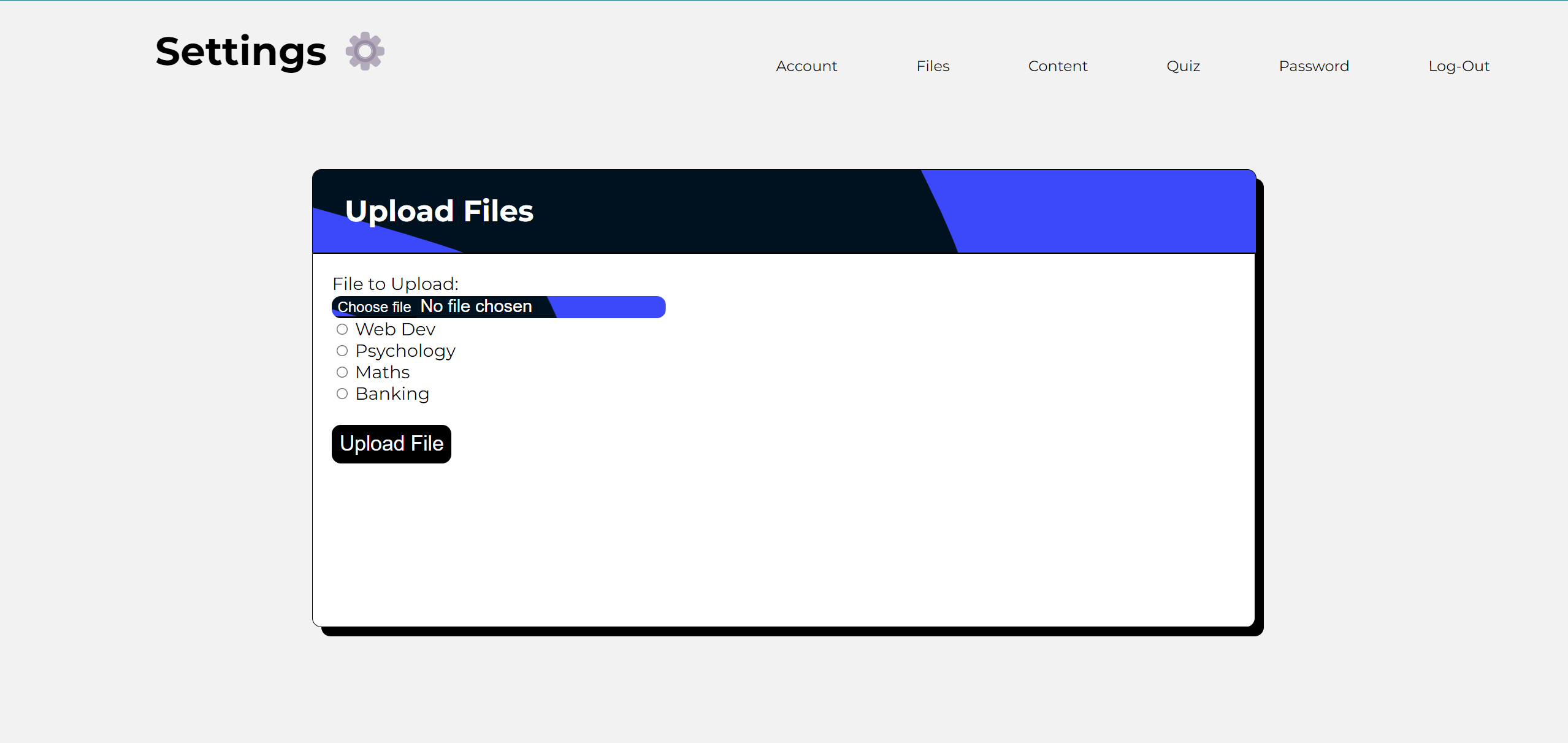Image resolution: width=1568 pixels, height=743 pixels.
Task: Click the Settings gear icon
Action: [364, 51]
